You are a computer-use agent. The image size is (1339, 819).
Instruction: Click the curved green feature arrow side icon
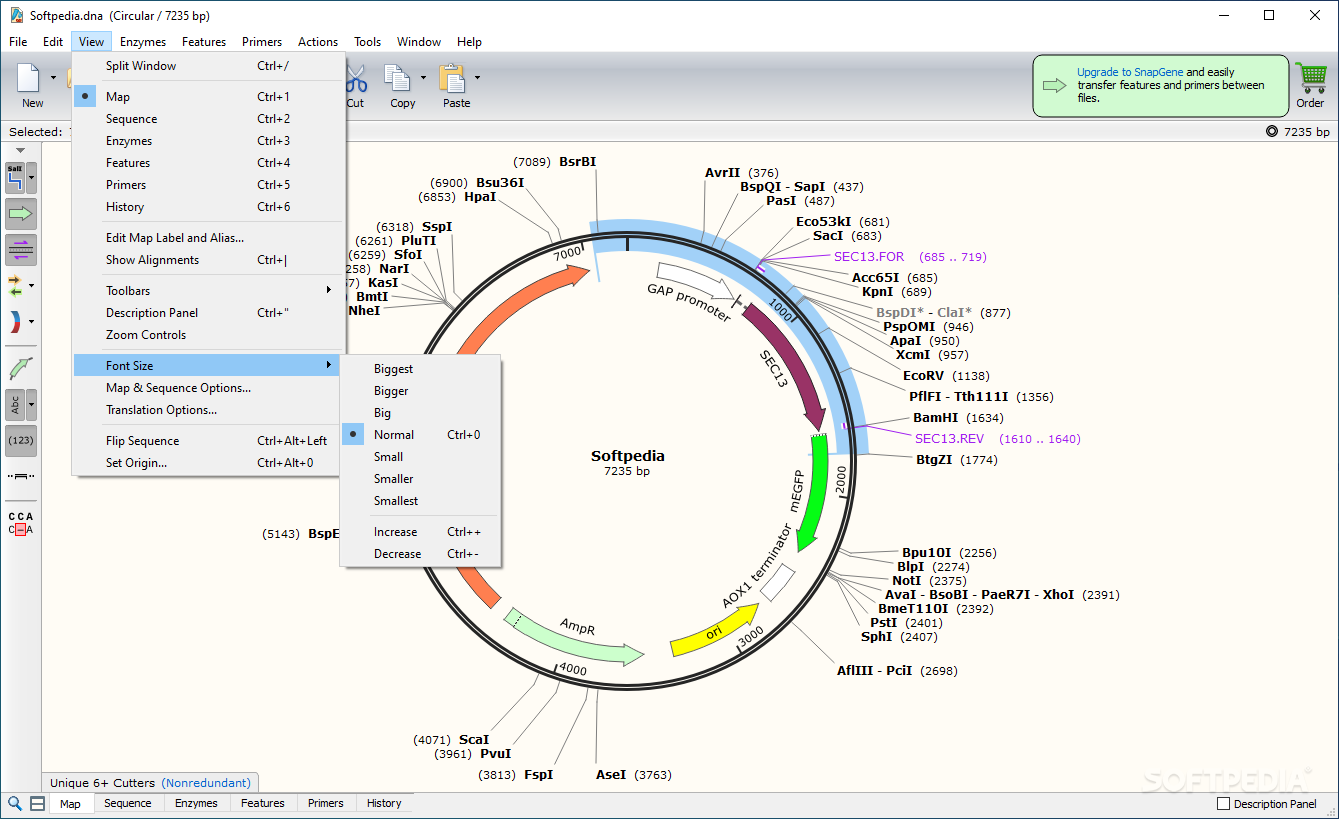[x=21, y=368]
